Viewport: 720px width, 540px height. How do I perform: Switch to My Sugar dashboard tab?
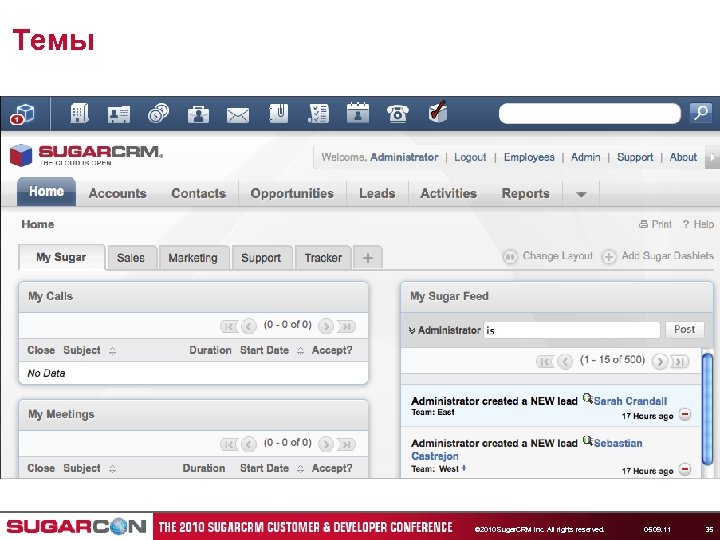click(62, 257)
